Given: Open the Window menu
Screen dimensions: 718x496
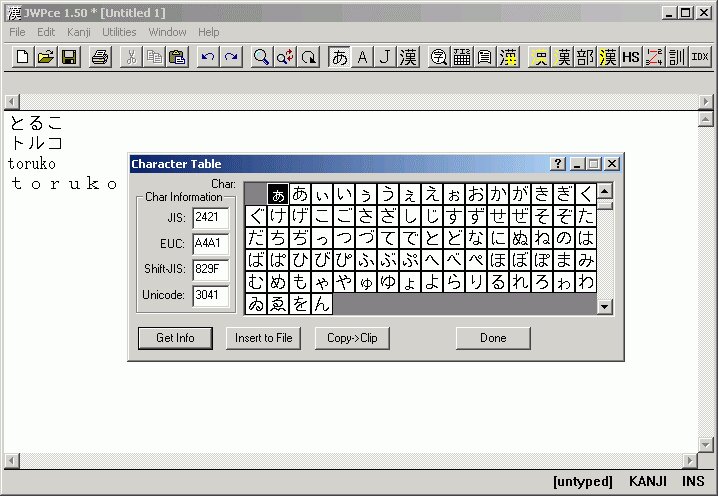Looking at the screenshot, I should point(167,32).
